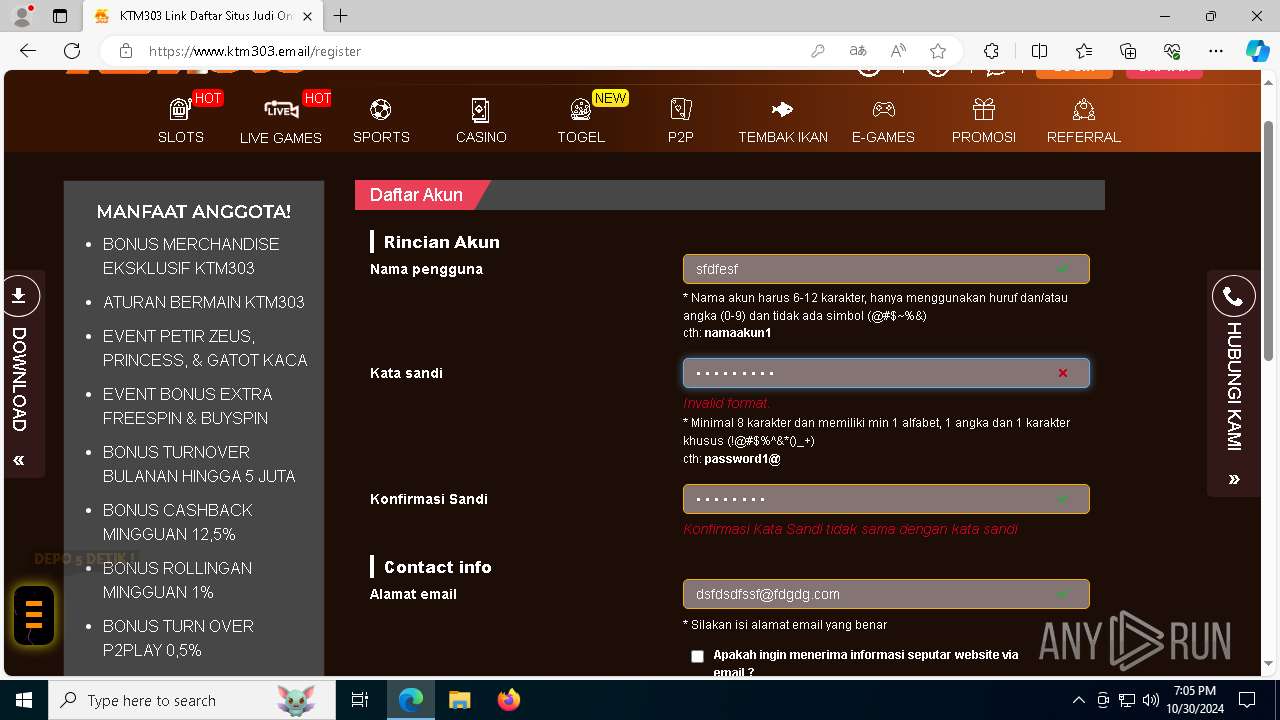Open the TOGEL category
This screenshot has width=1280, height=720.
pyautogui.click(x=581, y=121)
